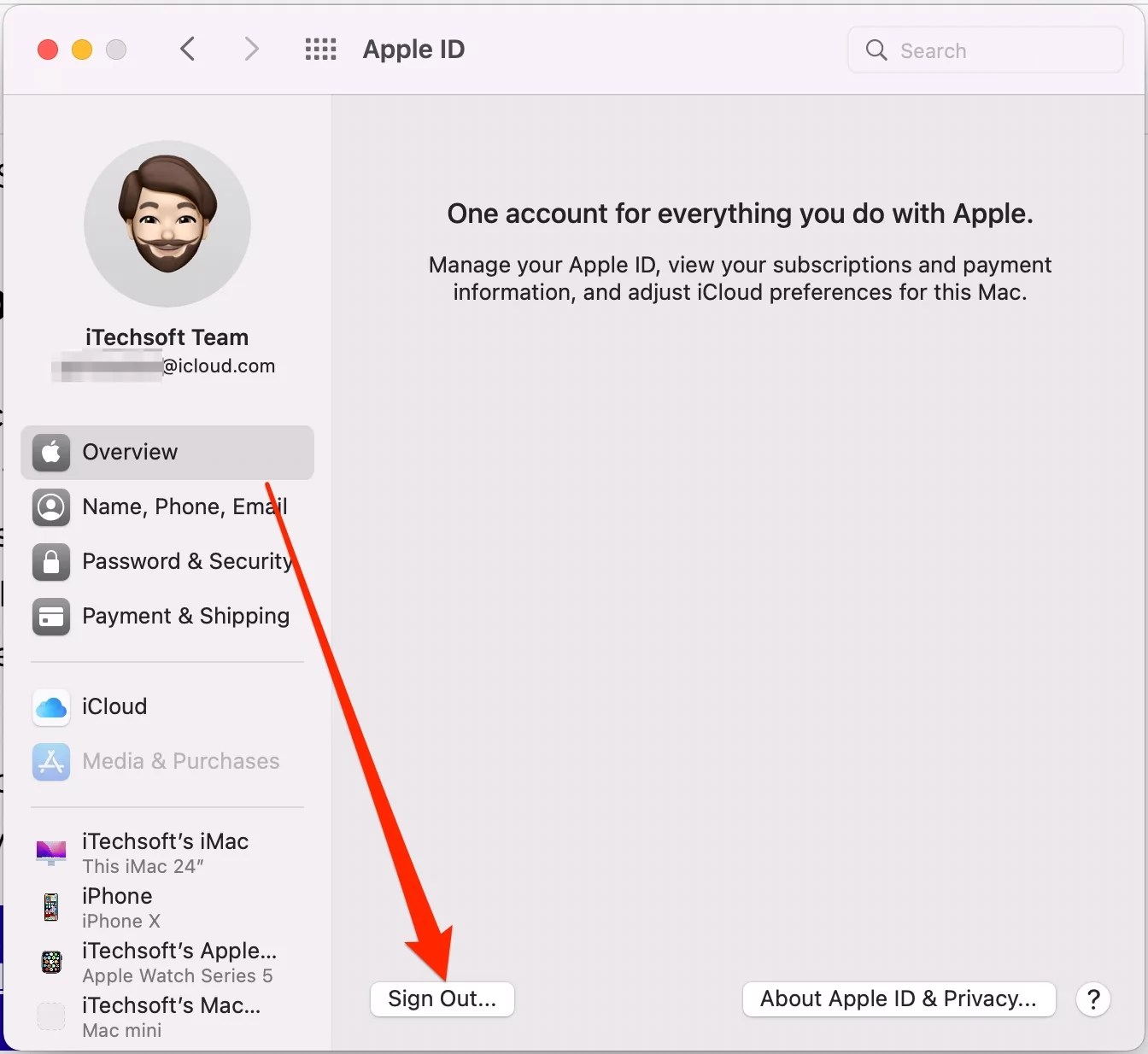Show all preferences grid icon
The height and width of the screenshot is (1054, 1148).
click(320, 49)
